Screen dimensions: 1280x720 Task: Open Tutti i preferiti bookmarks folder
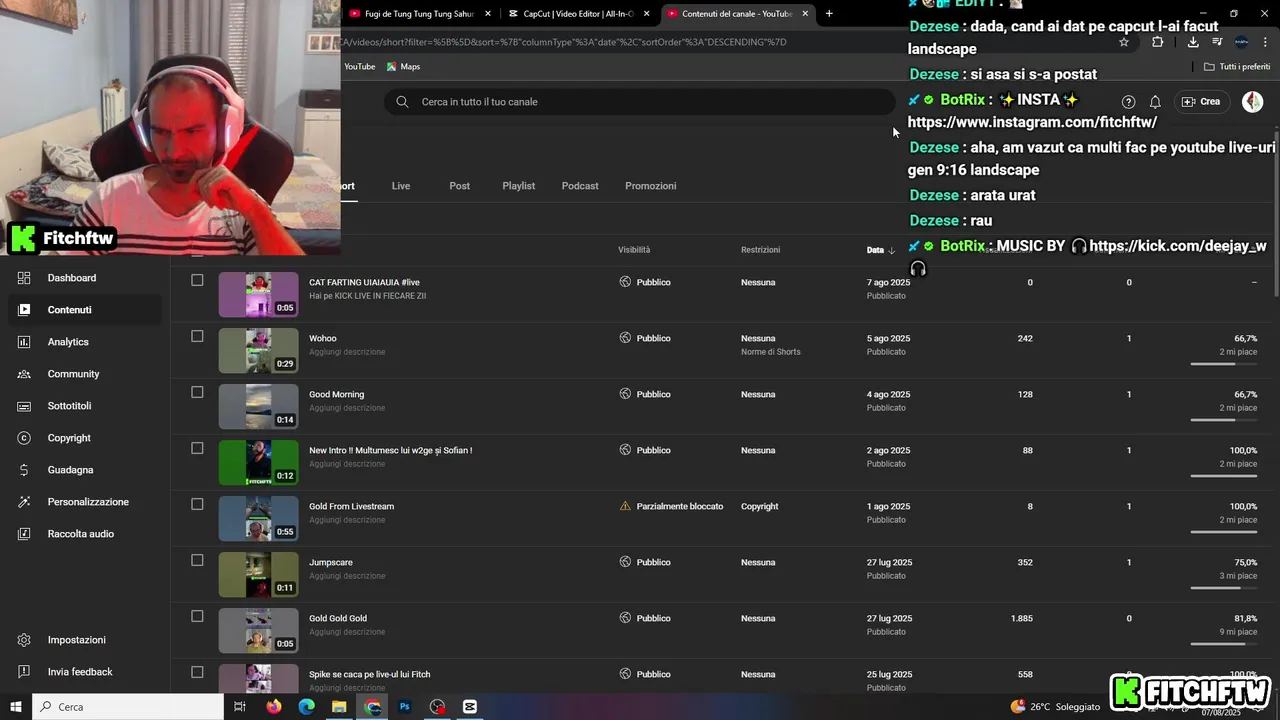point(1237,67)
